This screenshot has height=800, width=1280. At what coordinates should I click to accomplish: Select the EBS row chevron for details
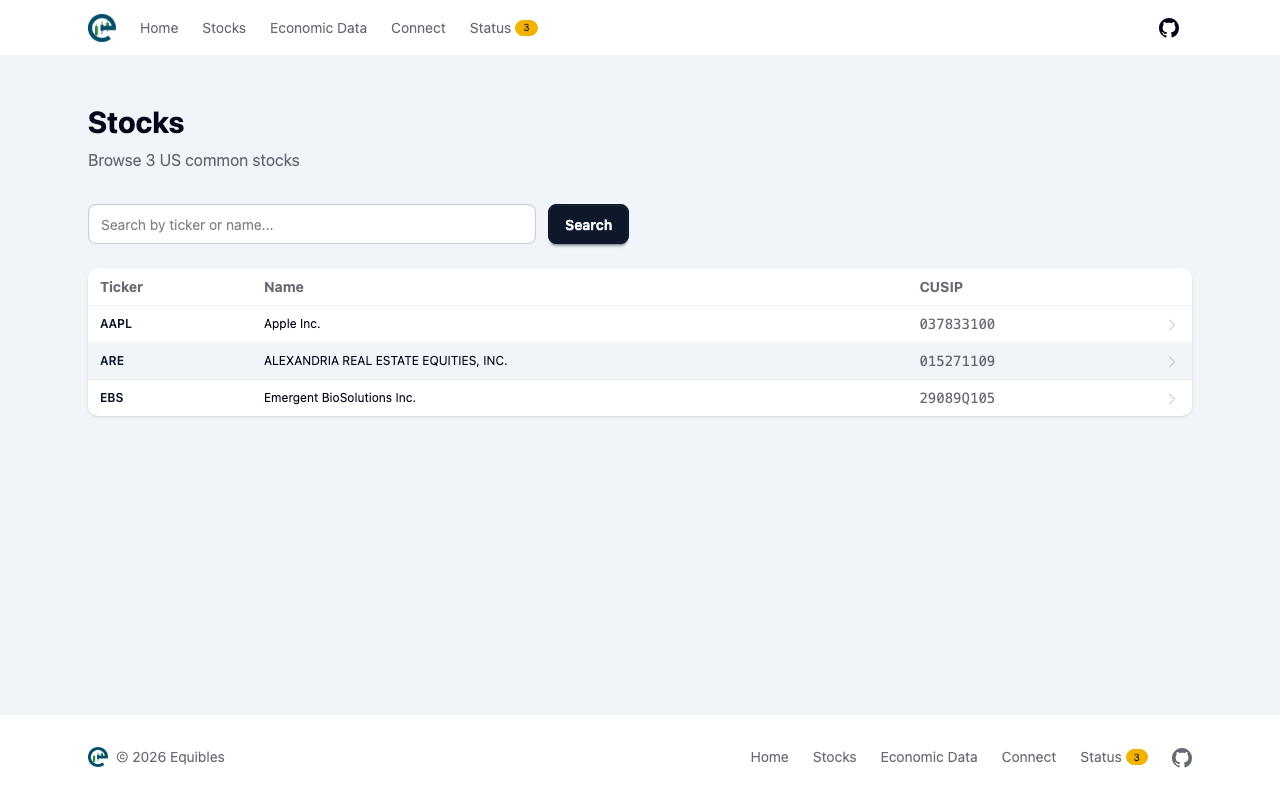tap(1171, 398)
